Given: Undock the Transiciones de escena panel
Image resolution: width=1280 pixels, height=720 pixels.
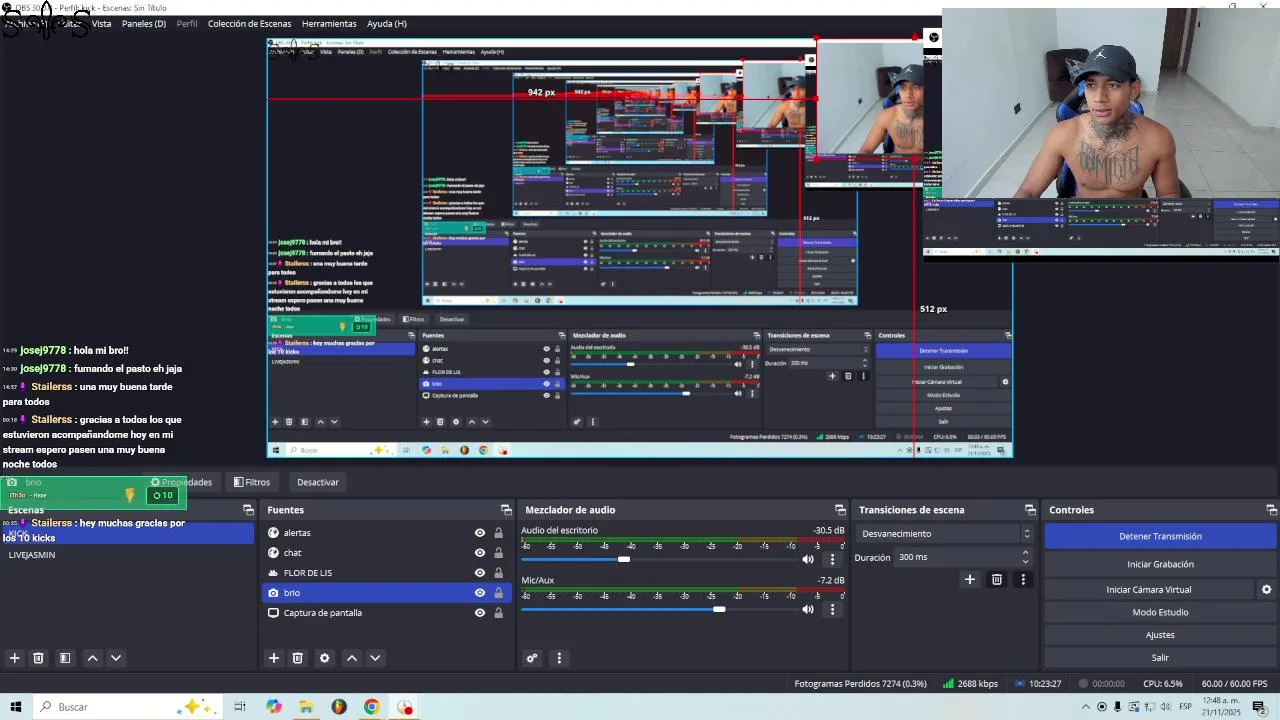Looking at the screenshot, I should click(x=1030, y=510).
